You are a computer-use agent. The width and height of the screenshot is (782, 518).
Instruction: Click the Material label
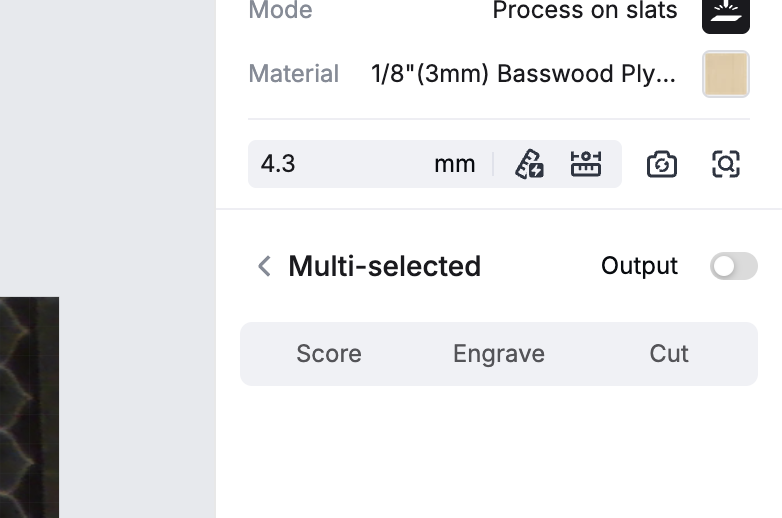tap(294, 74)
